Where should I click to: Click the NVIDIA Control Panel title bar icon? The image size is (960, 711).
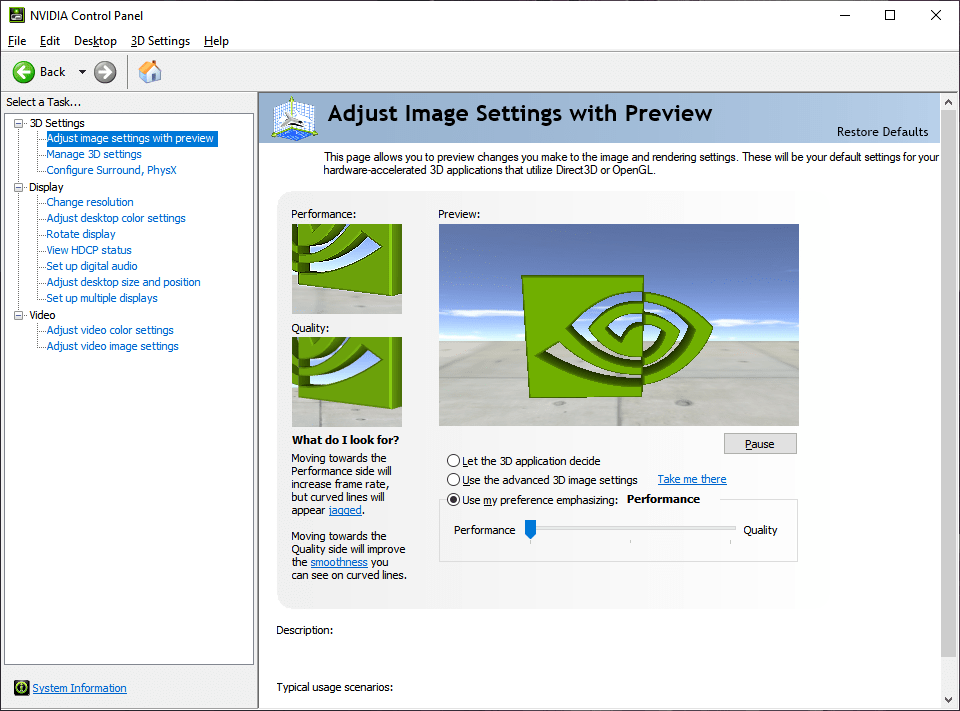[x=17, y=15]
